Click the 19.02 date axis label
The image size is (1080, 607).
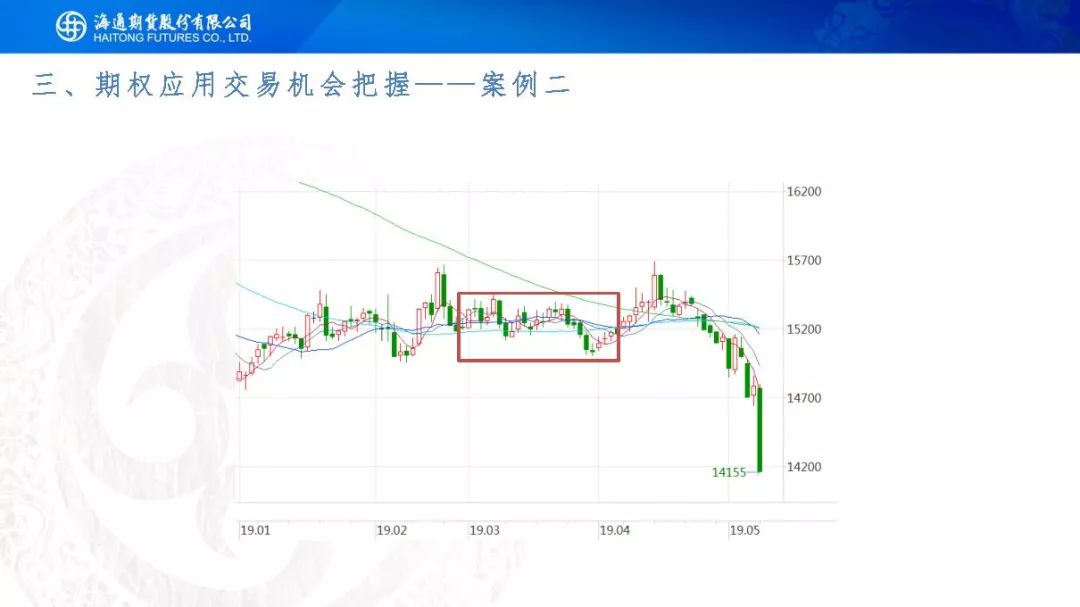pos(391,531)
